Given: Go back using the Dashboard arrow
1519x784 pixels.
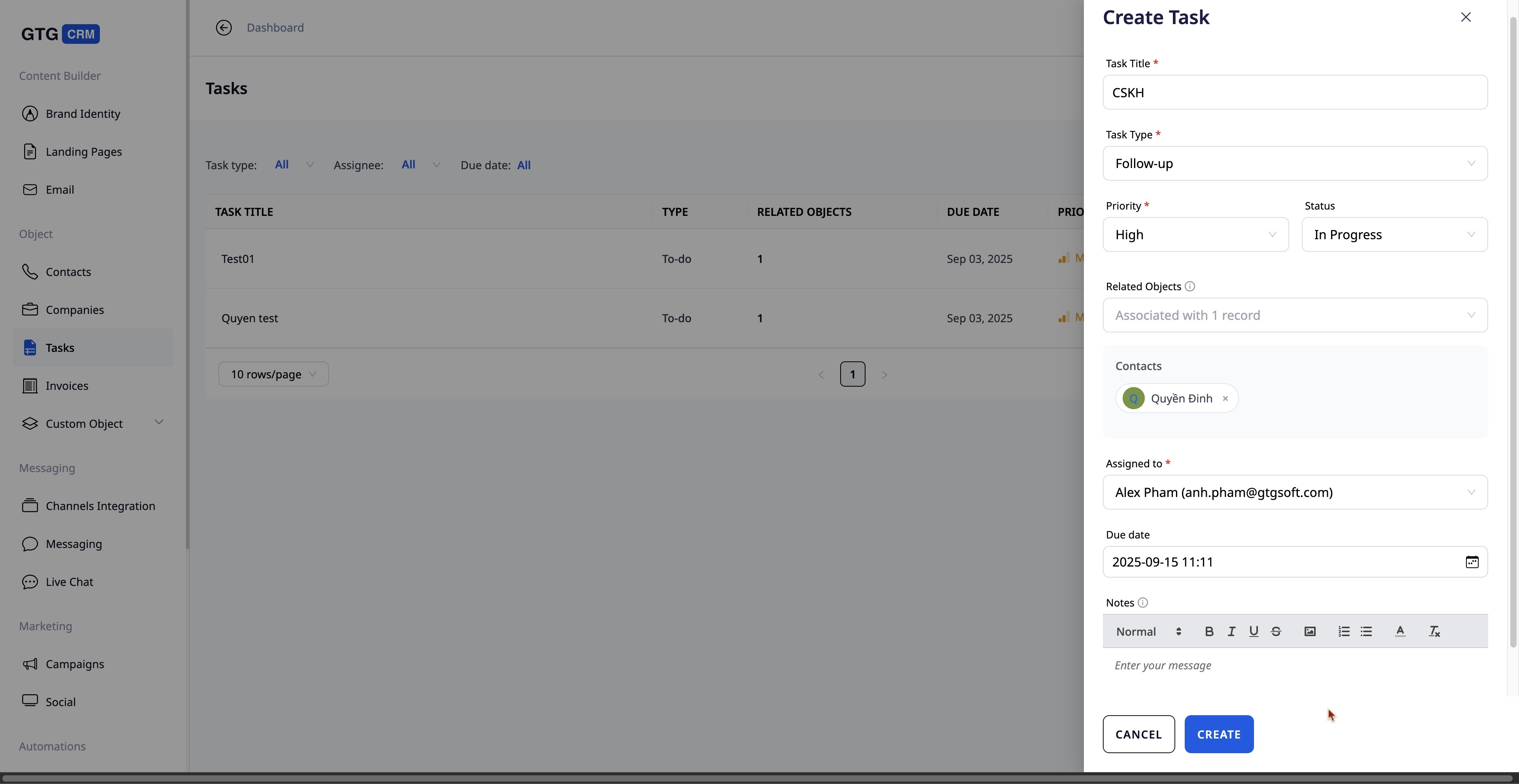Looking at the screenshot, I should click(x=223, y=28).
